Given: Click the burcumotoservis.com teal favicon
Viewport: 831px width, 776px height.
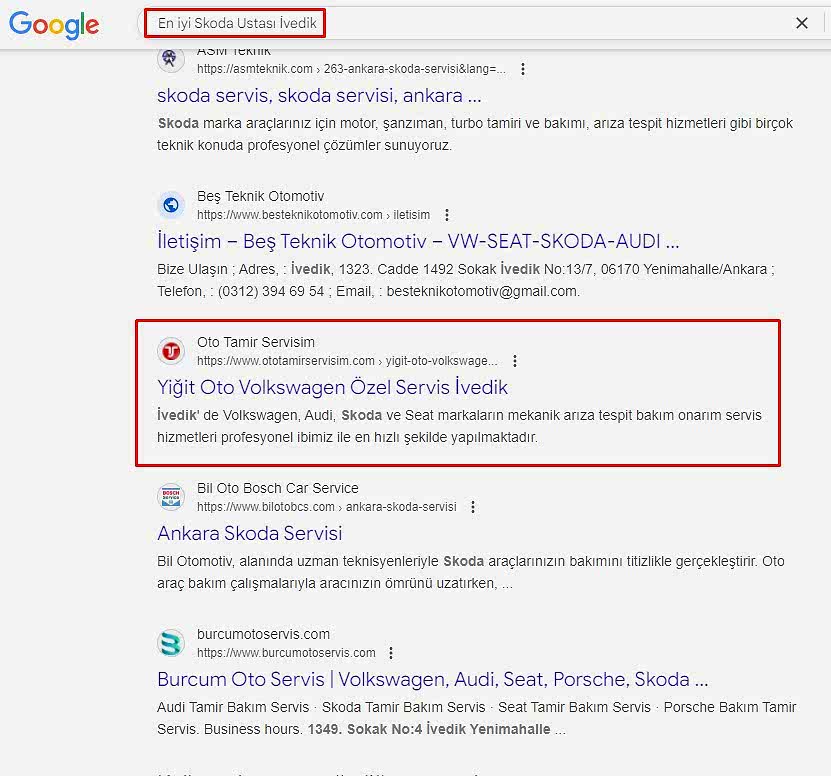Looking at the screenshot, I should [x=171, y=643].
